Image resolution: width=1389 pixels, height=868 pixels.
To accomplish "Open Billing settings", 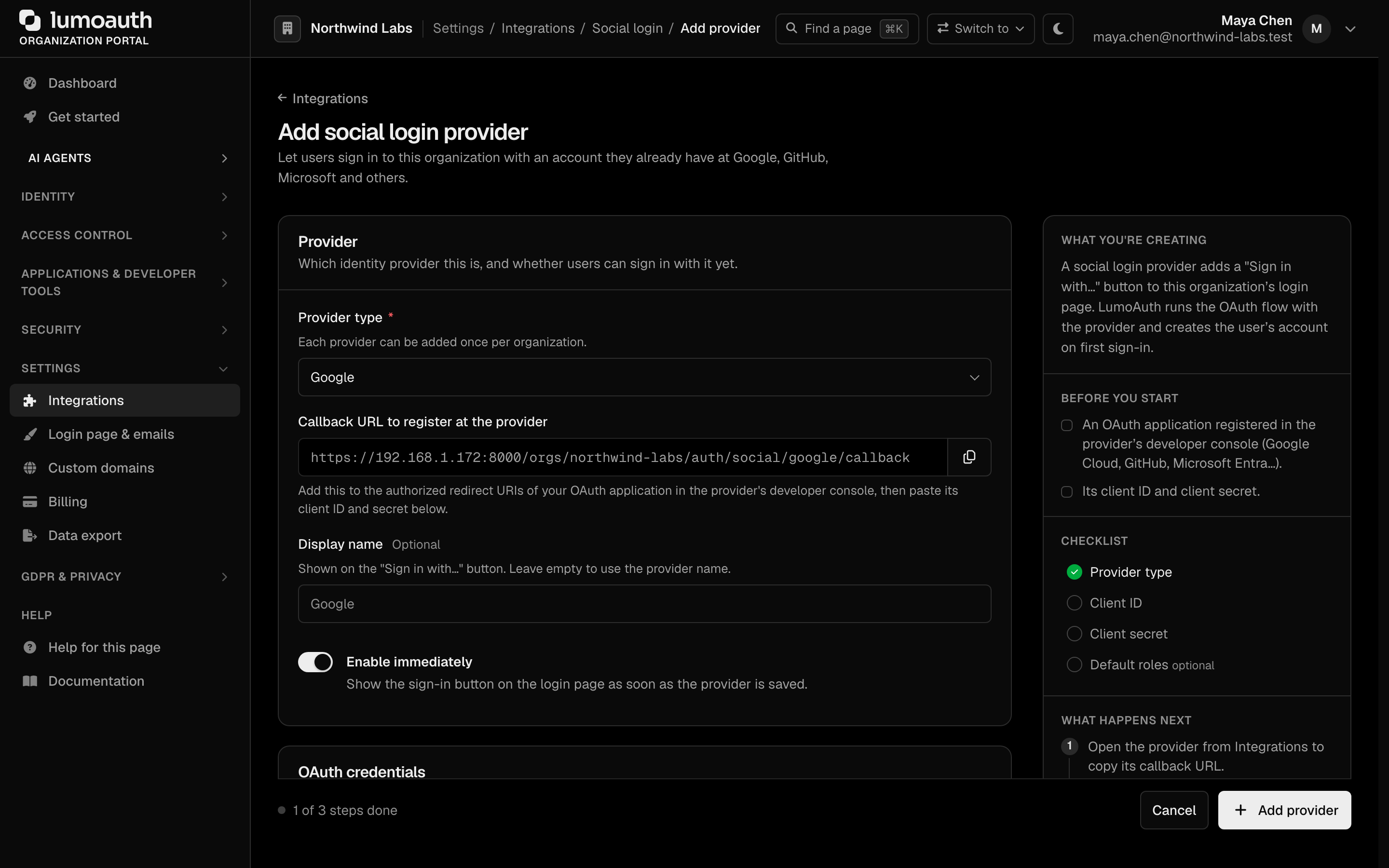I will [125, 502].
